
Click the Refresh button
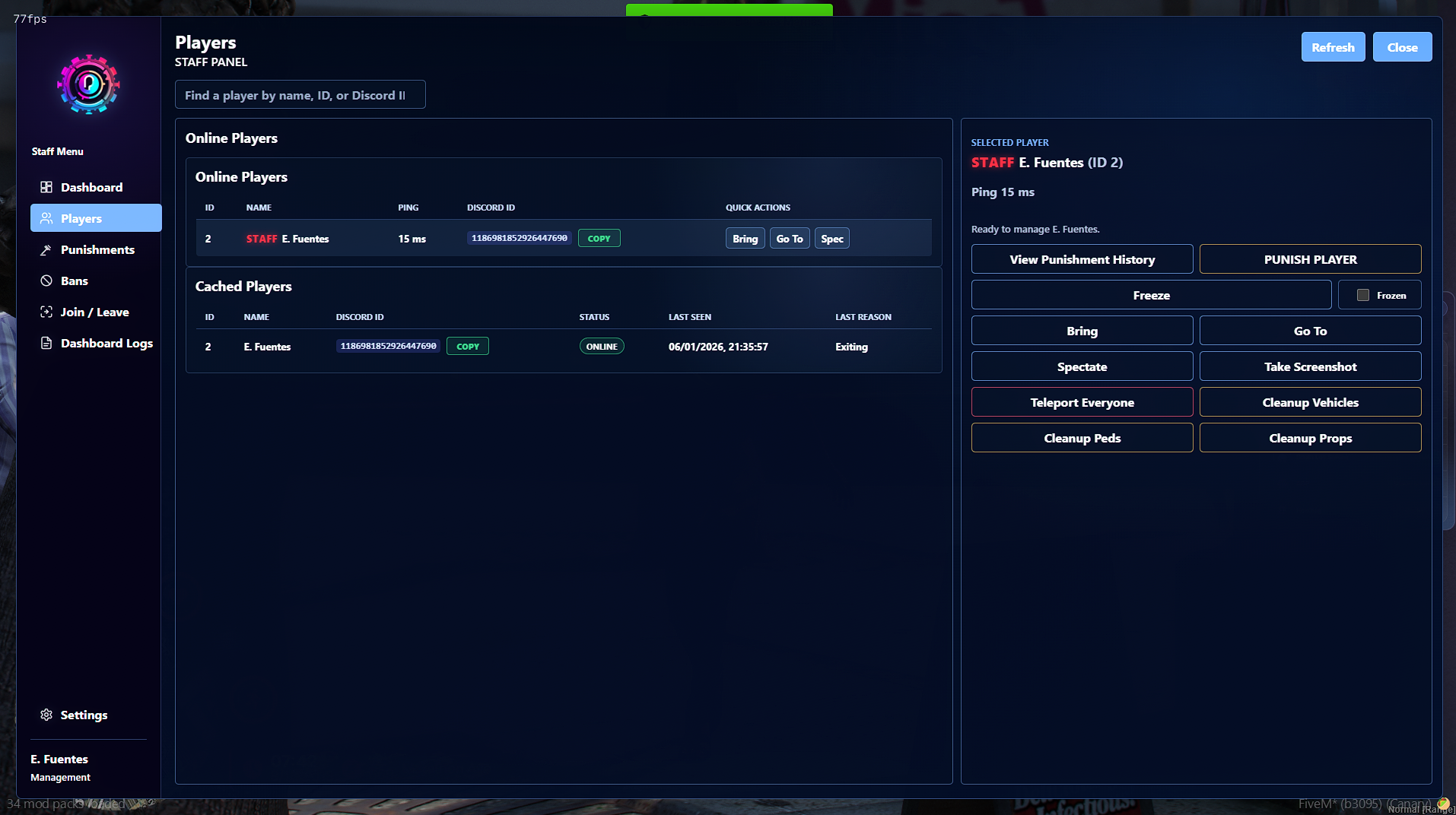click(x=1333, y=47)
